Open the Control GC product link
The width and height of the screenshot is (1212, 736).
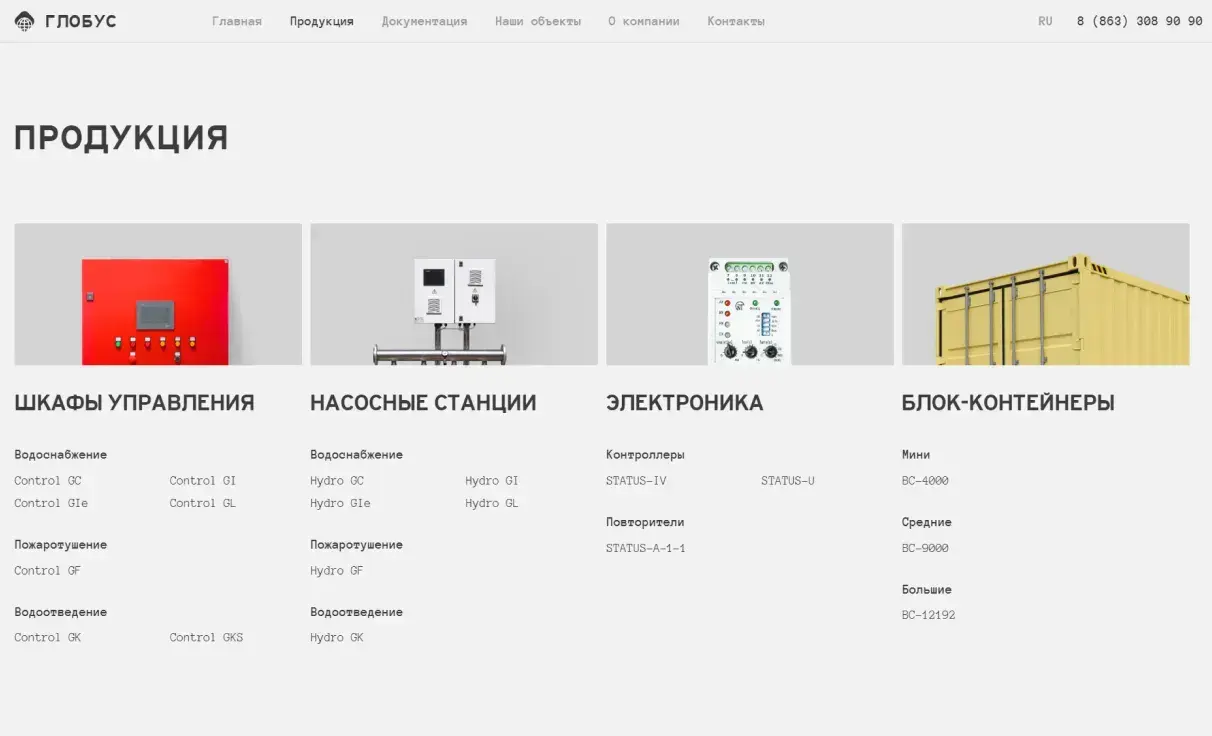[x=47, y=480]
